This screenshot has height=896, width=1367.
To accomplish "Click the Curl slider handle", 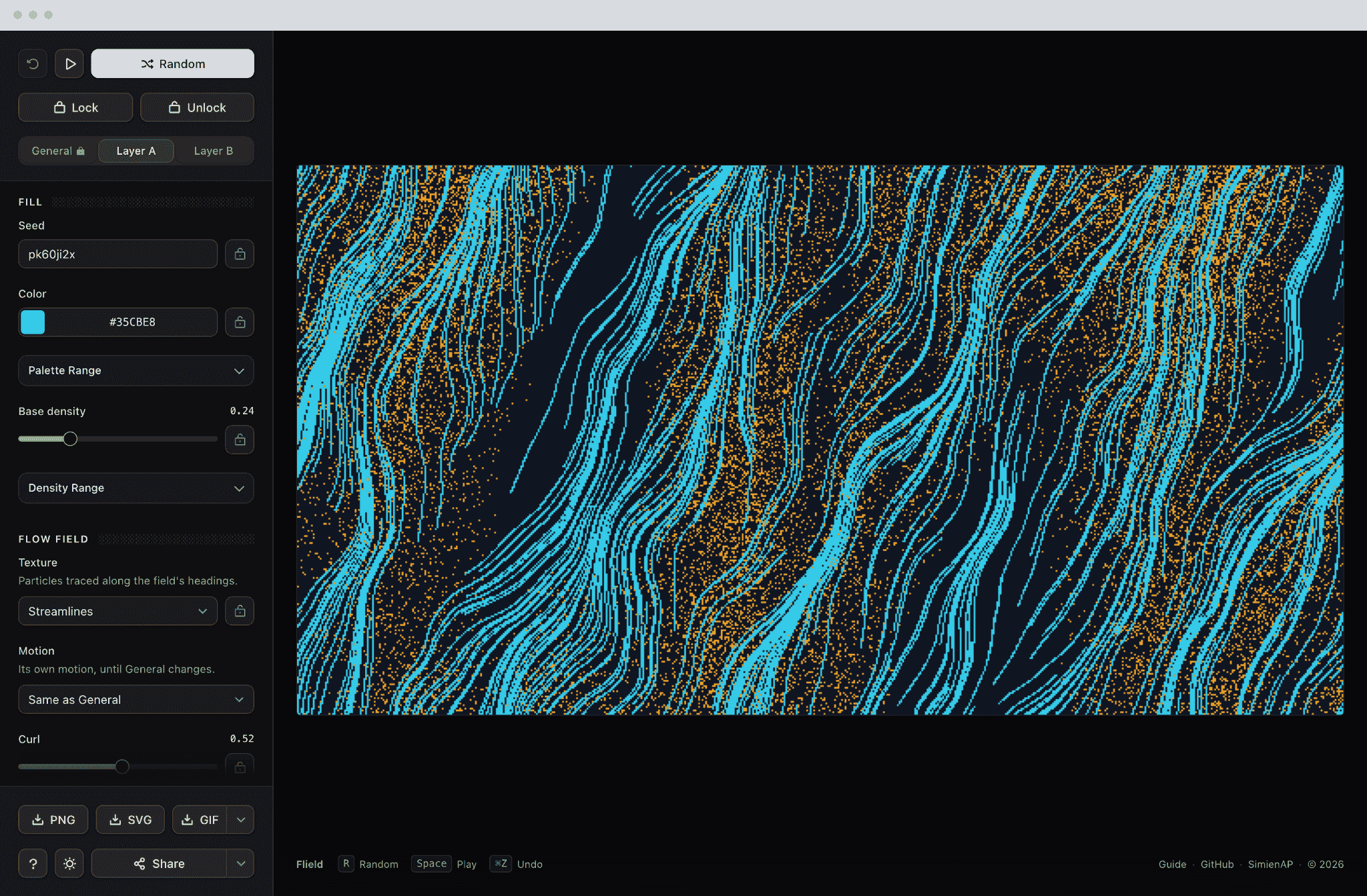I will (122, 767).
